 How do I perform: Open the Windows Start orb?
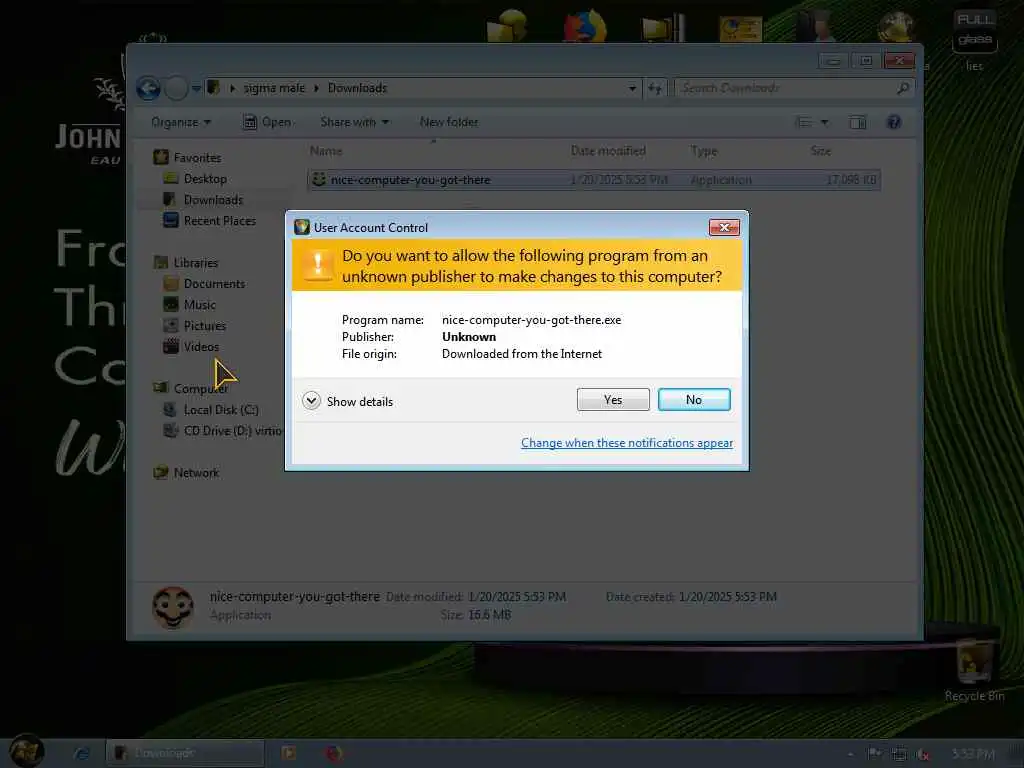[26, 751]
